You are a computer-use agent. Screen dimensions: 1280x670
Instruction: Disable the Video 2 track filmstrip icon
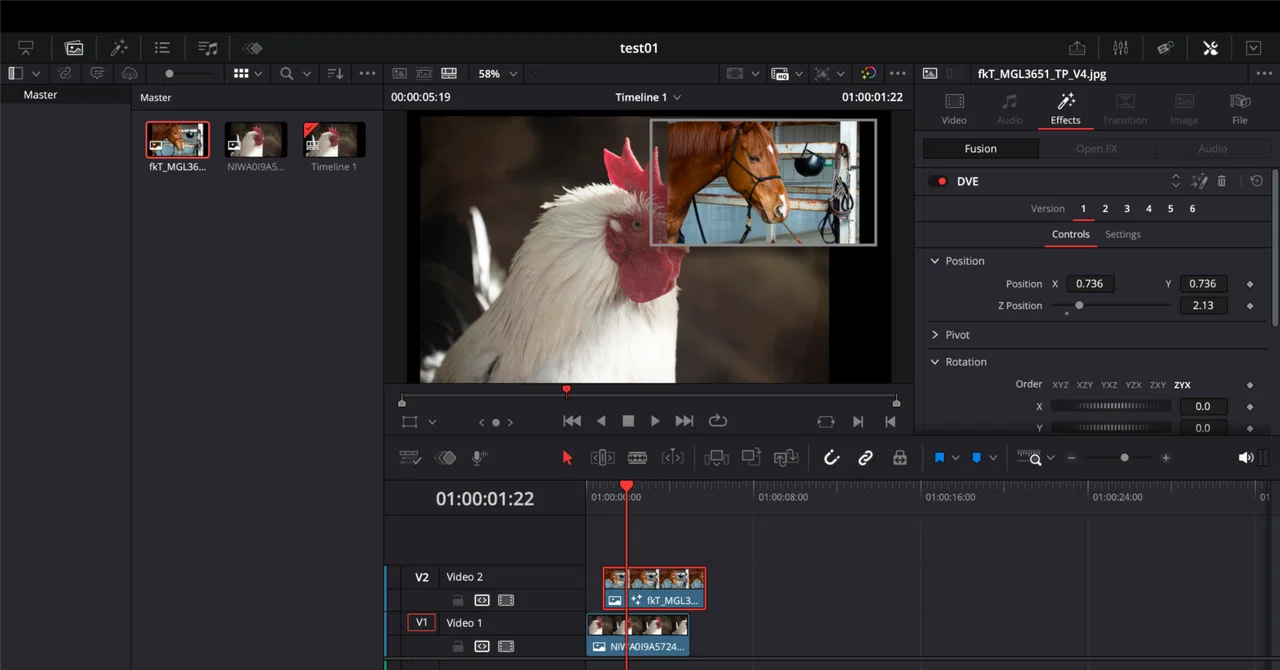click(506, 601)
